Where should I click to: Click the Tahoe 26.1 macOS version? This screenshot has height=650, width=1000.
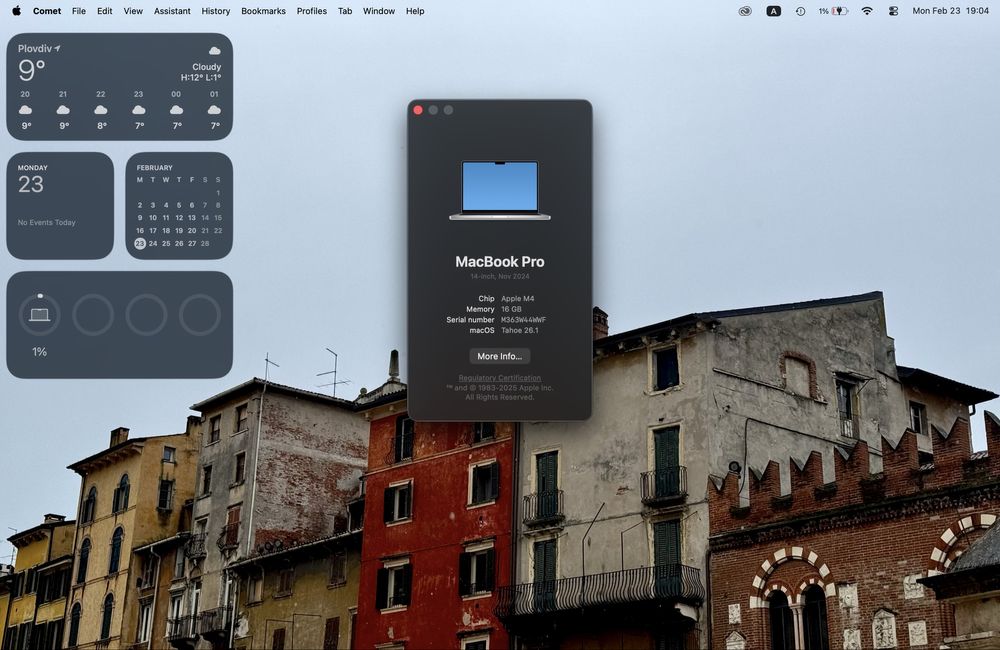tap(519, 330)
